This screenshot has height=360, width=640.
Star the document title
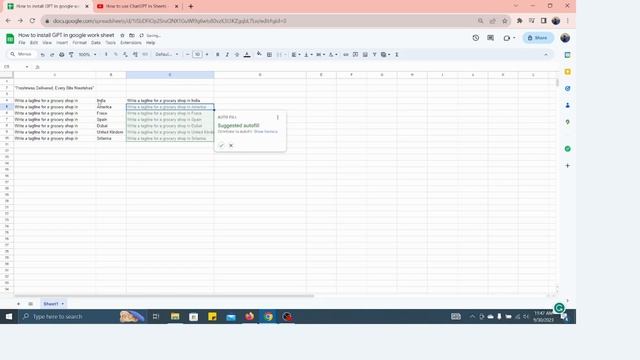click(122, 36)
